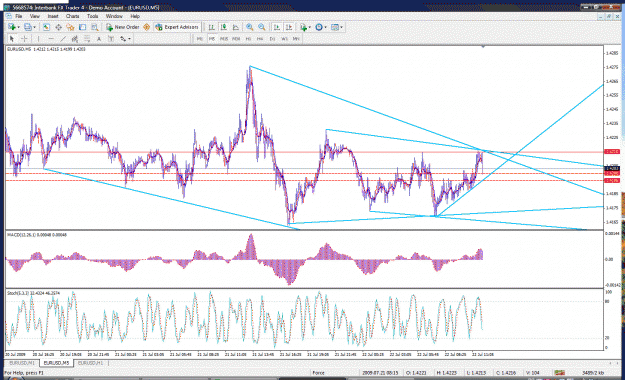Screen dimensions: 625x380
Task: Open the Tools menu
Action: (92, 16)
